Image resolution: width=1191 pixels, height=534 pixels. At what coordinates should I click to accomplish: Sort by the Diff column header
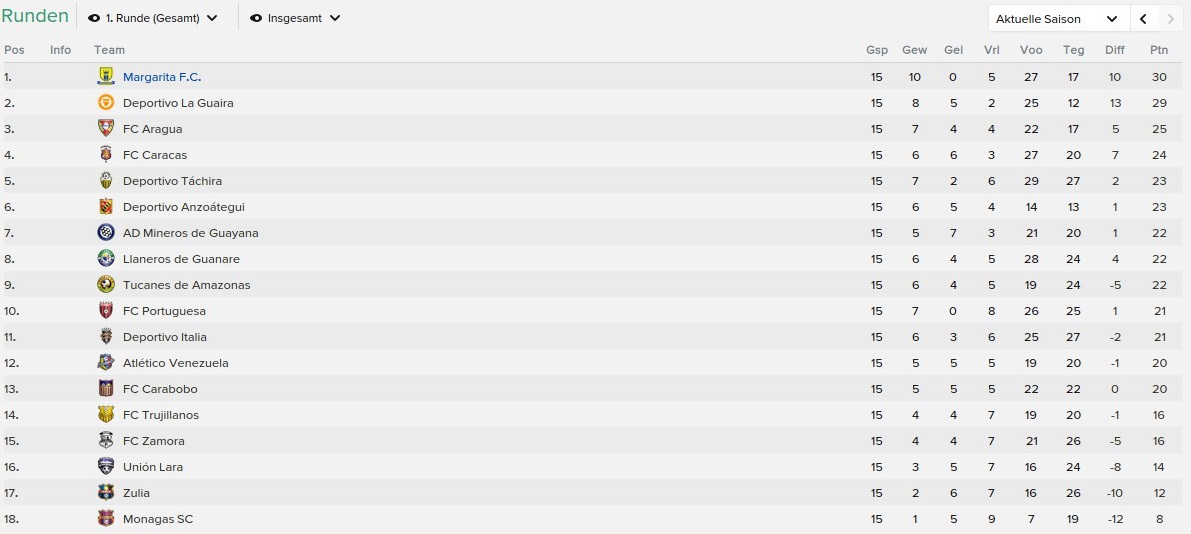[x=1115, y=50]
